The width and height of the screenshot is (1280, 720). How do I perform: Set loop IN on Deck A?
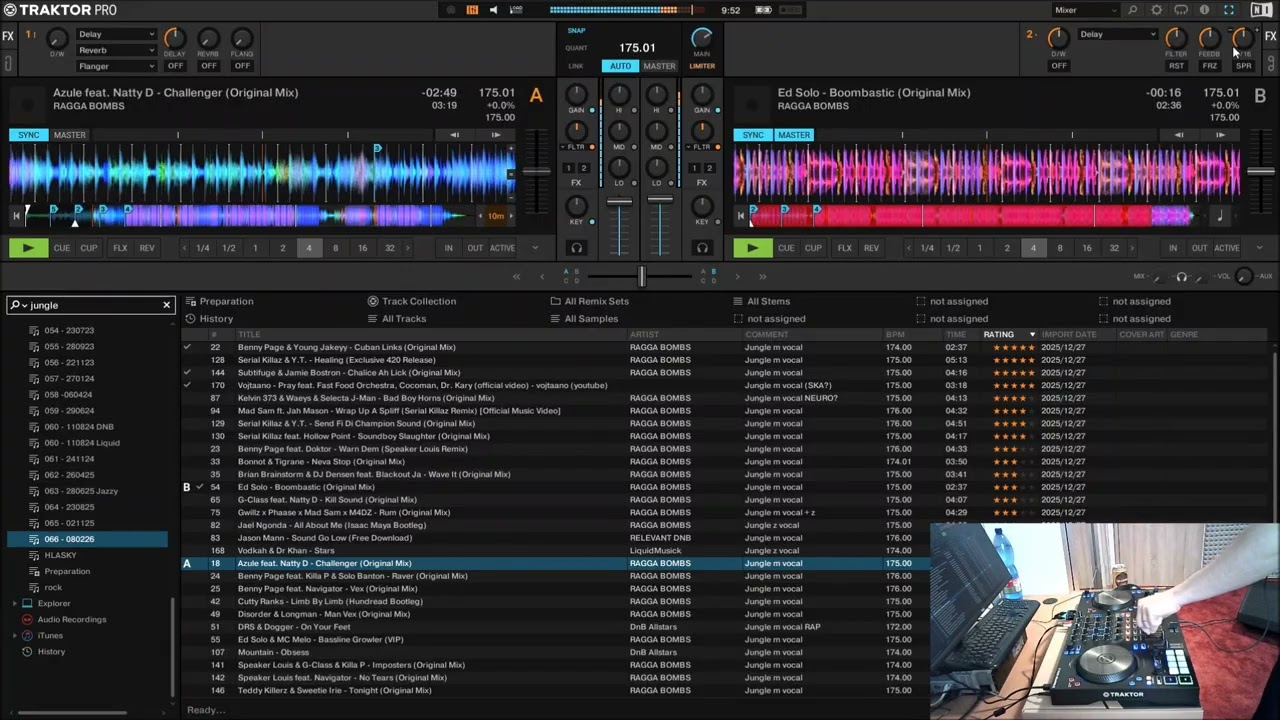(x=448, y=248)
